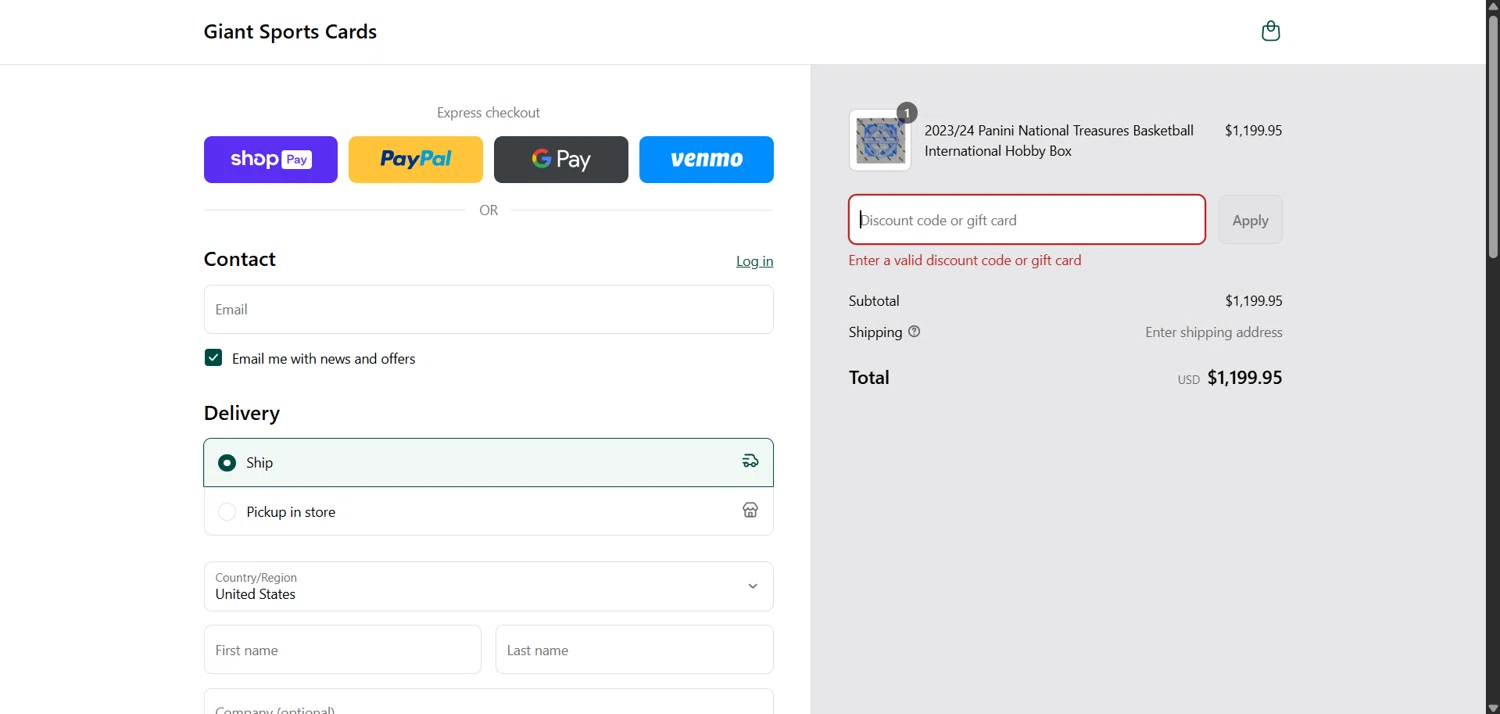1500x714 pixels.
Task: Click the Discount code or gift card field
Action: point(1027,220)
